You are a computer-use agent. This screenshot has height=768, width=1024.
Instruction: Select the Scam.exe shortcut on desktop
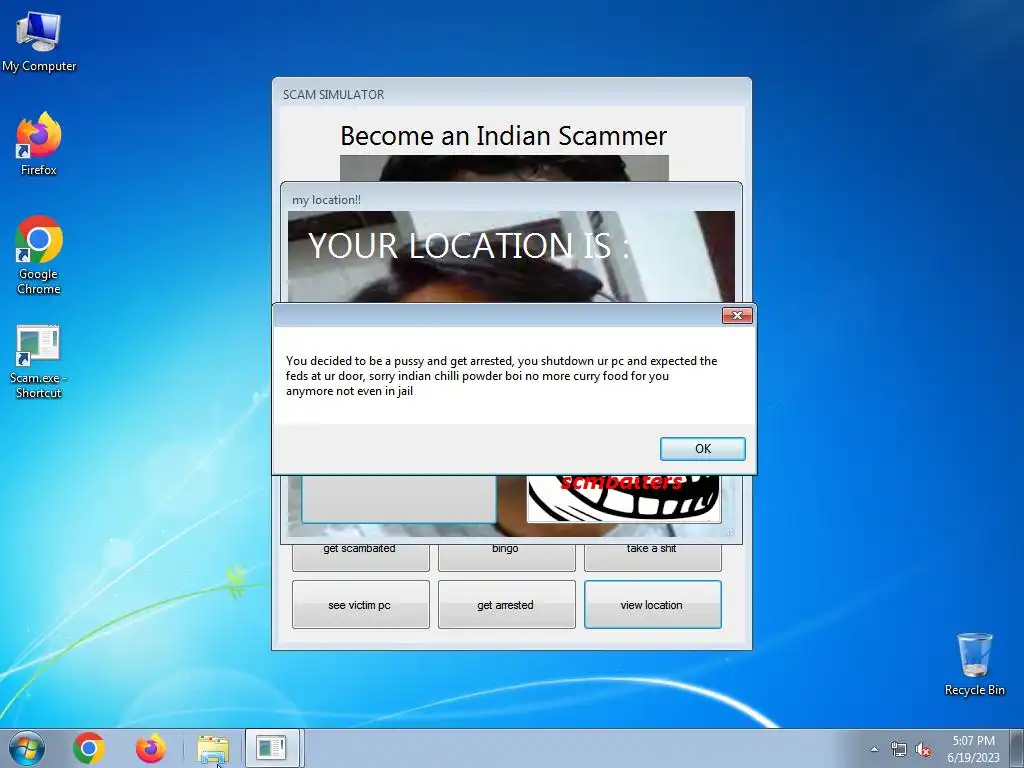coord(39,362)
